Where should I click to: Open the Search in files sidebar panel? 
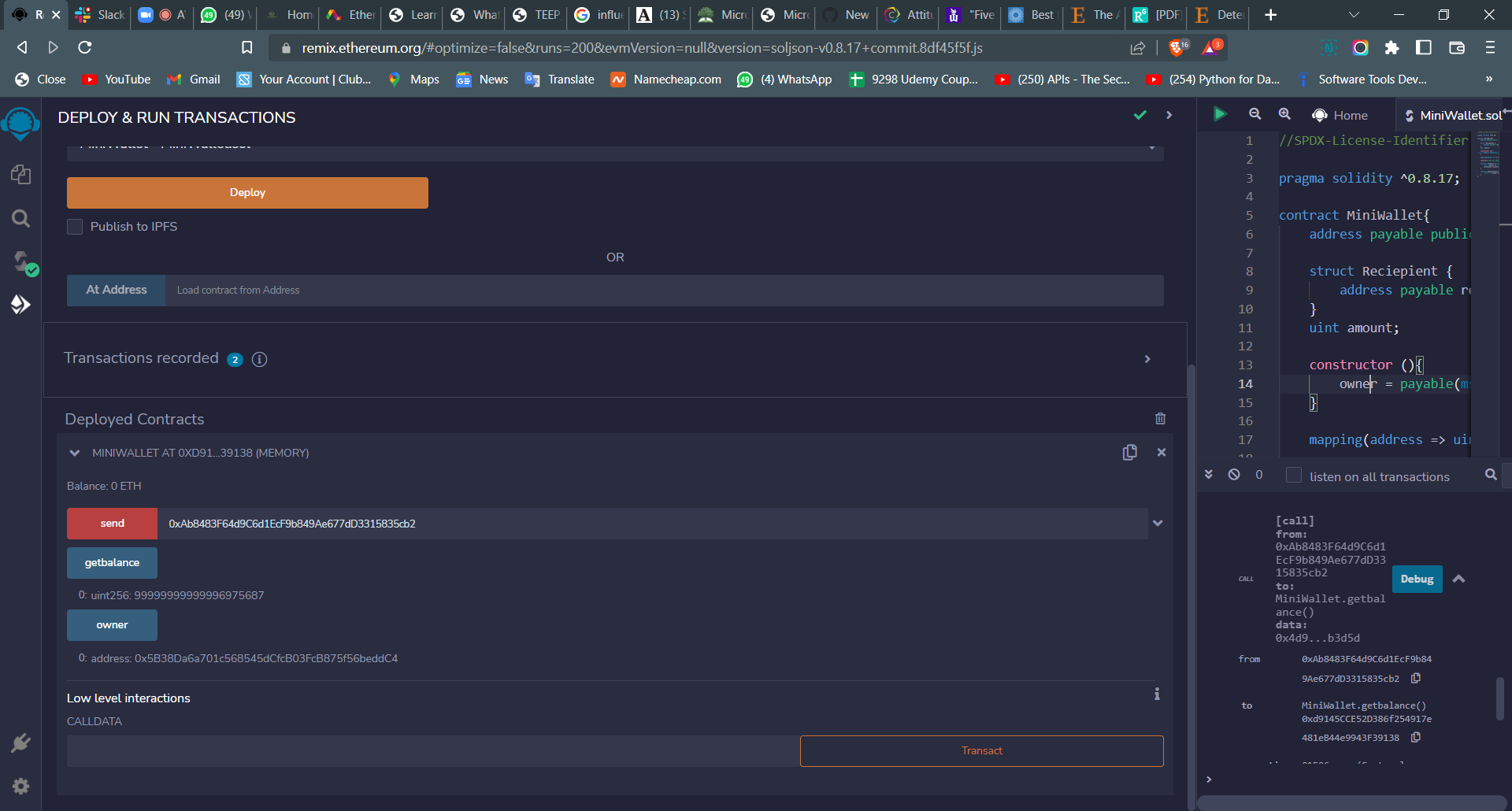[x=21, y=218]
